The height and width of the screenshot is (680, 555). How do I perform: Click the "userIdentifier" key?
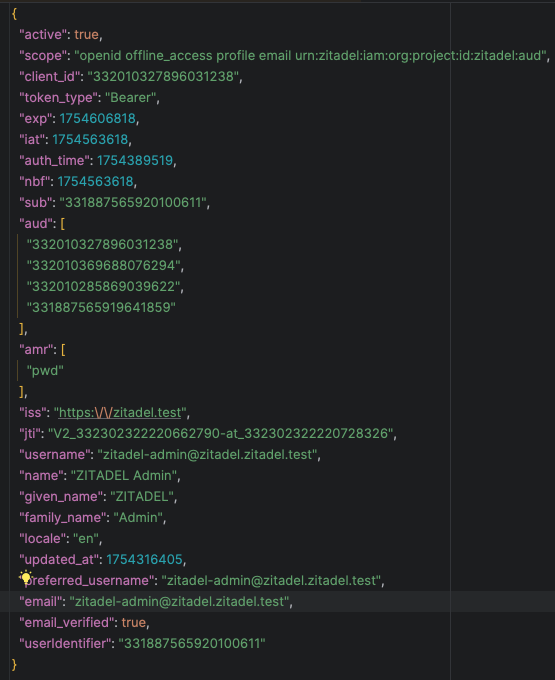click(x=65, y=644)
